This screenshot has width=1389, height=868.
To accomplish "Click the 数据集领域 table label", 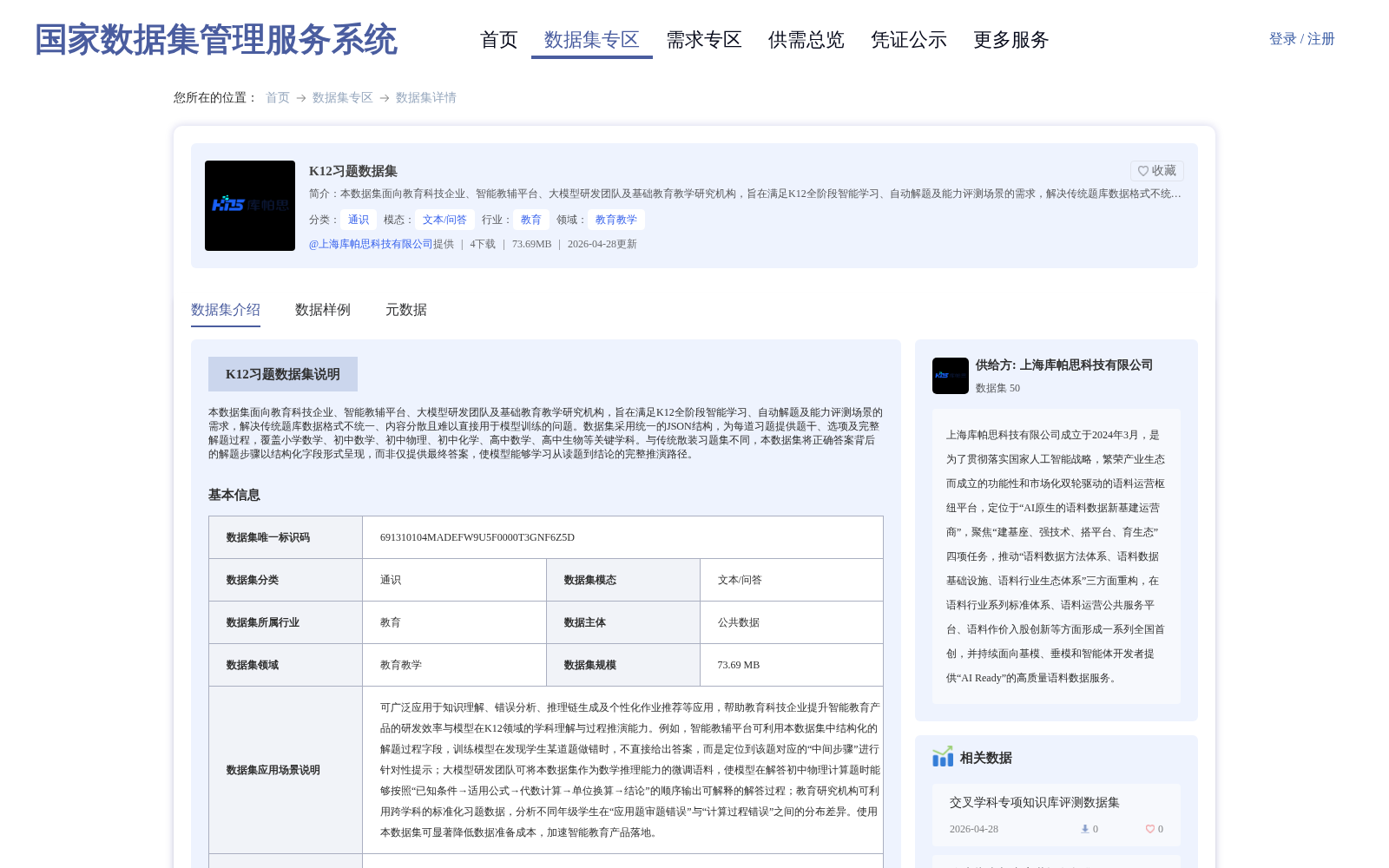I will (x=253, y=665).
